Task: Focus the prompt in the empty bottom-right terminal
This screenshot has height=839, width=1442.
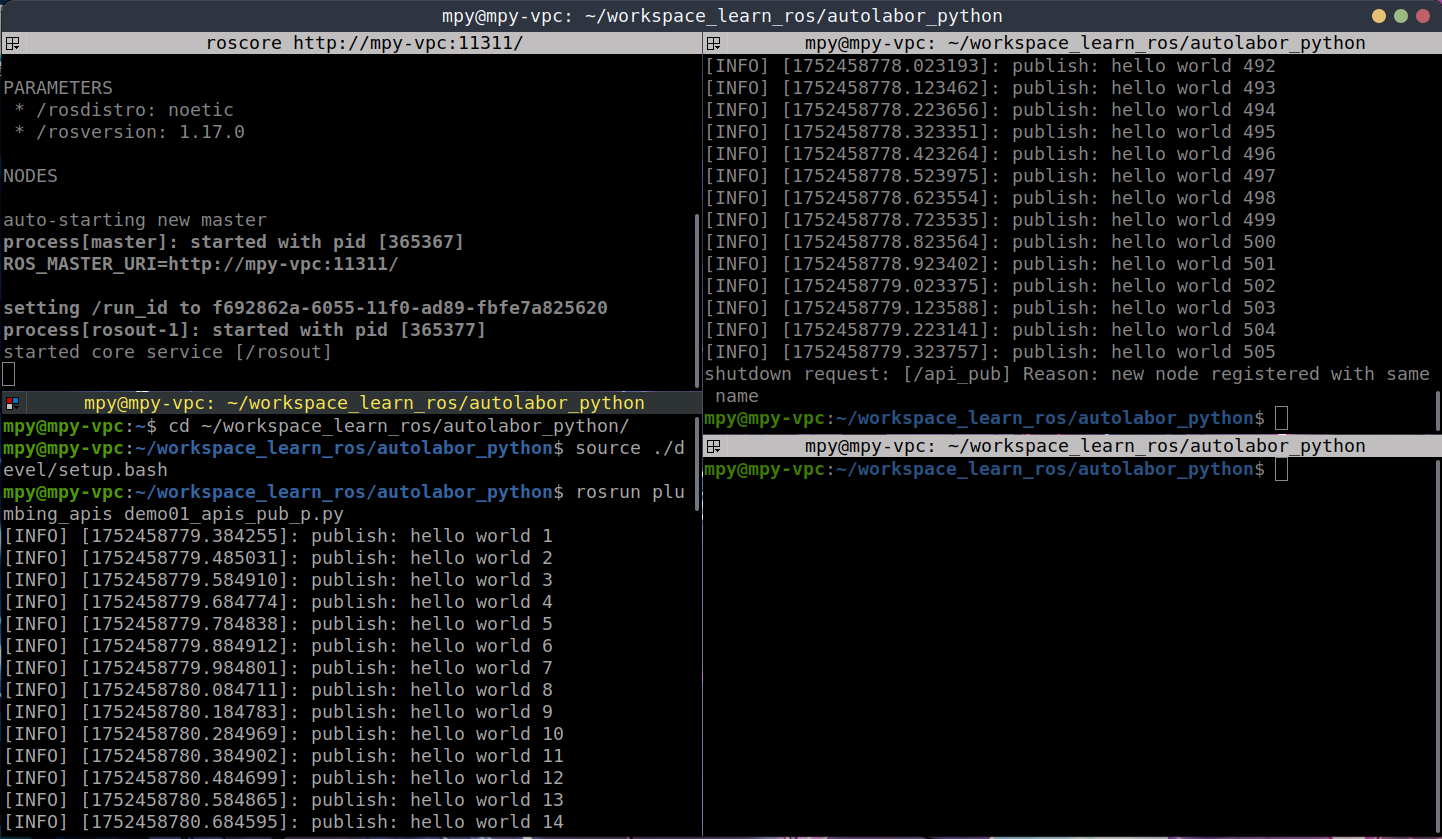Action: pyautogui.click(x=1282, y=469)
